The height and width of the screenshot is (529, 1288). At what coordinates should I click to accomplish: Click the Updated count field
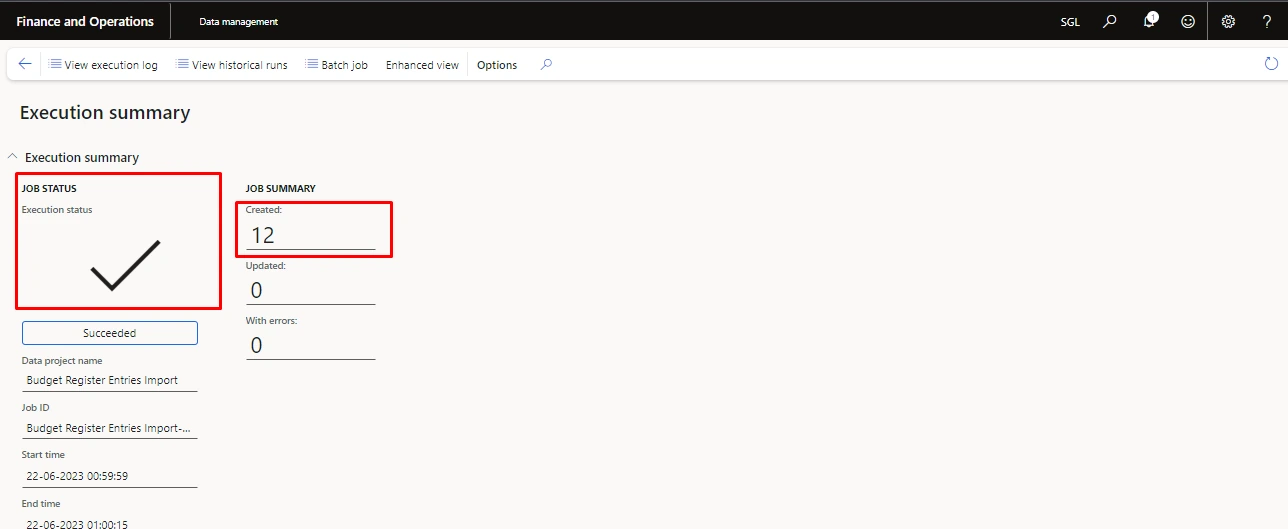(311, 290)
